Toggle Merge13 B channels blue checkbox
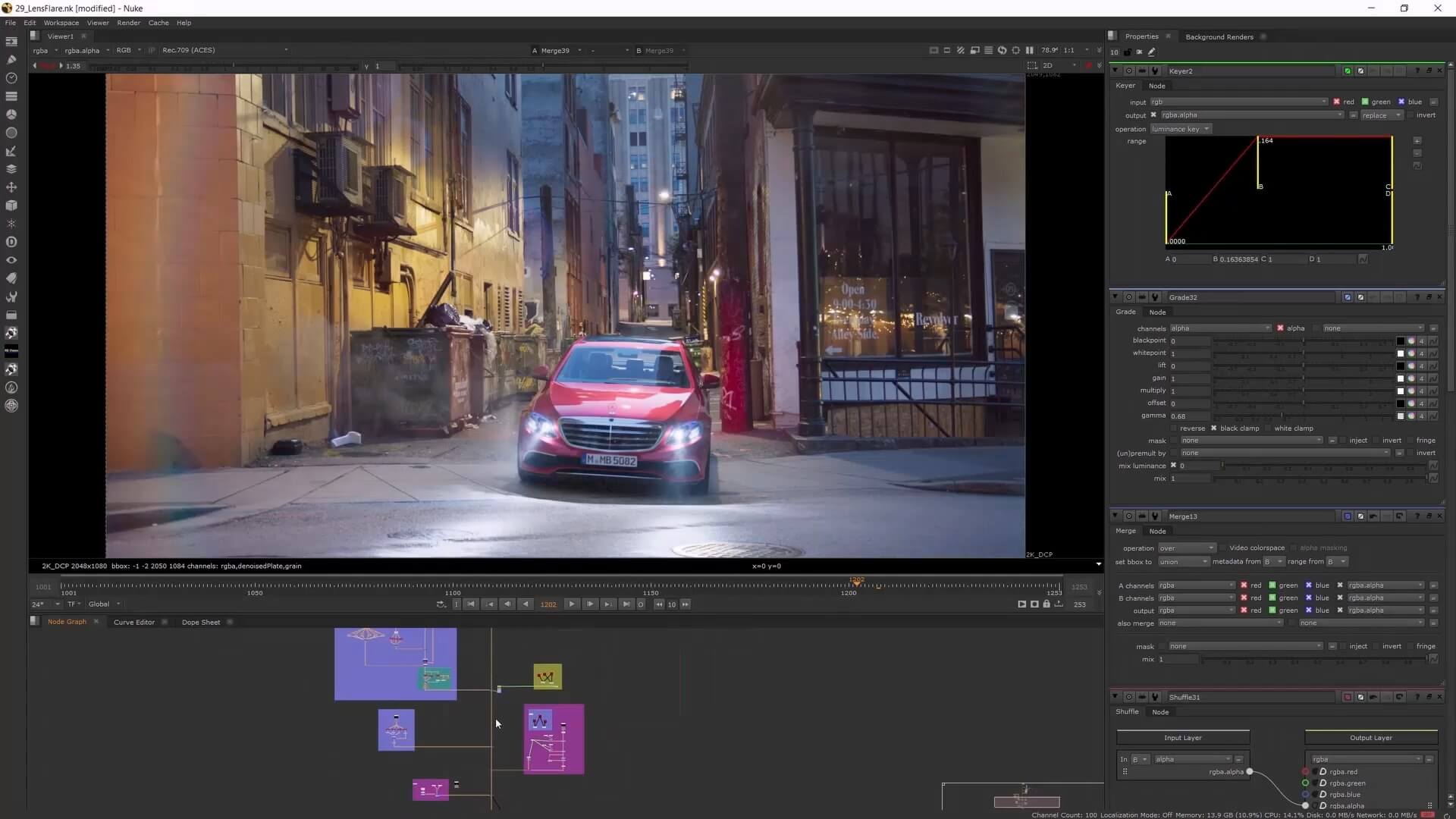This screenshot has height=819, width=1456. click(x=1308, y=598)
